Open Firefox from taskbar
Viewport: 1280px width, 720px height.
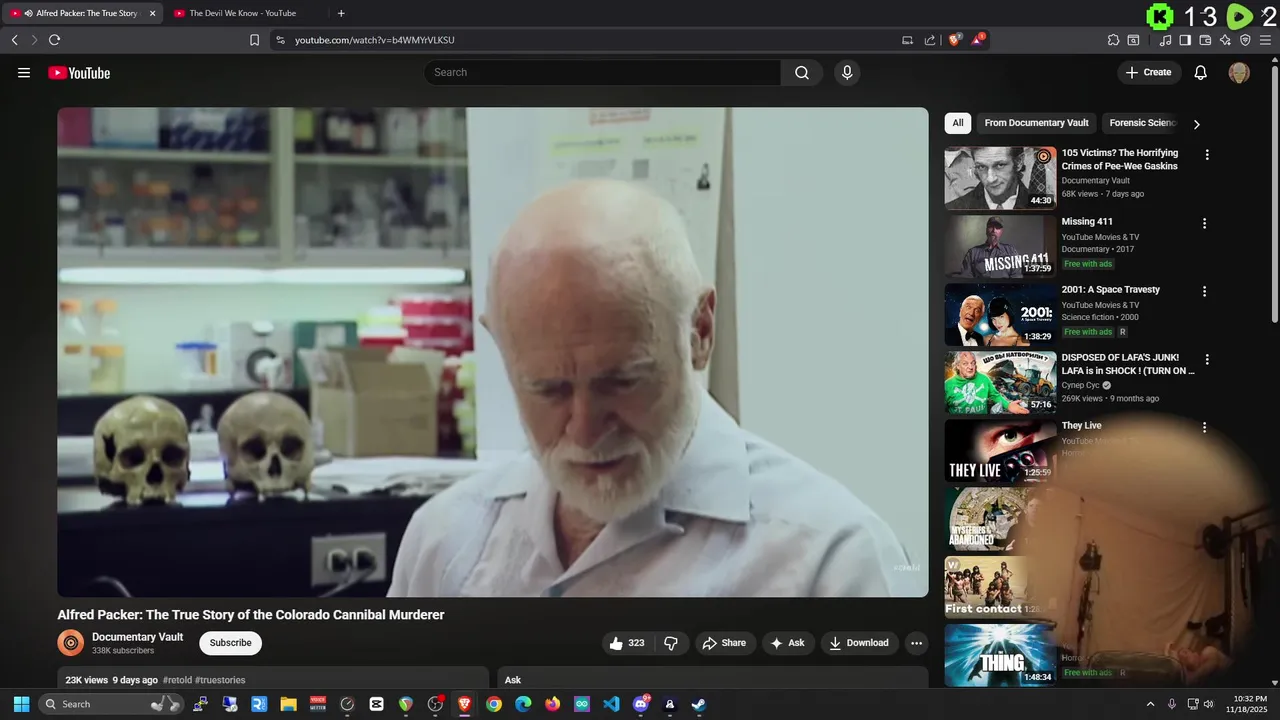tap(552, 704)
